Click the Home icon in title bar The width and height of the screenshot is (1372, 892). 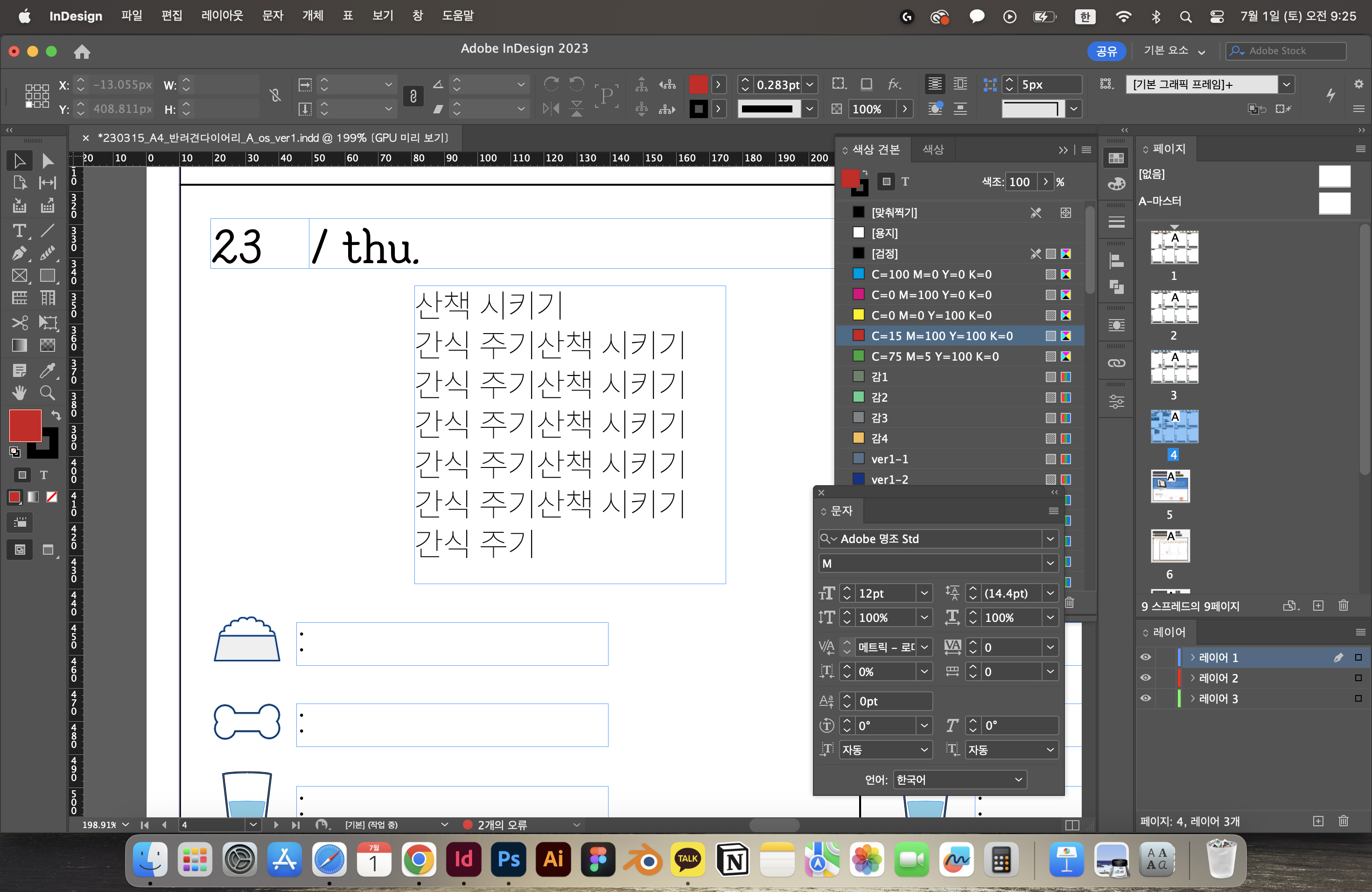[82, 52]
